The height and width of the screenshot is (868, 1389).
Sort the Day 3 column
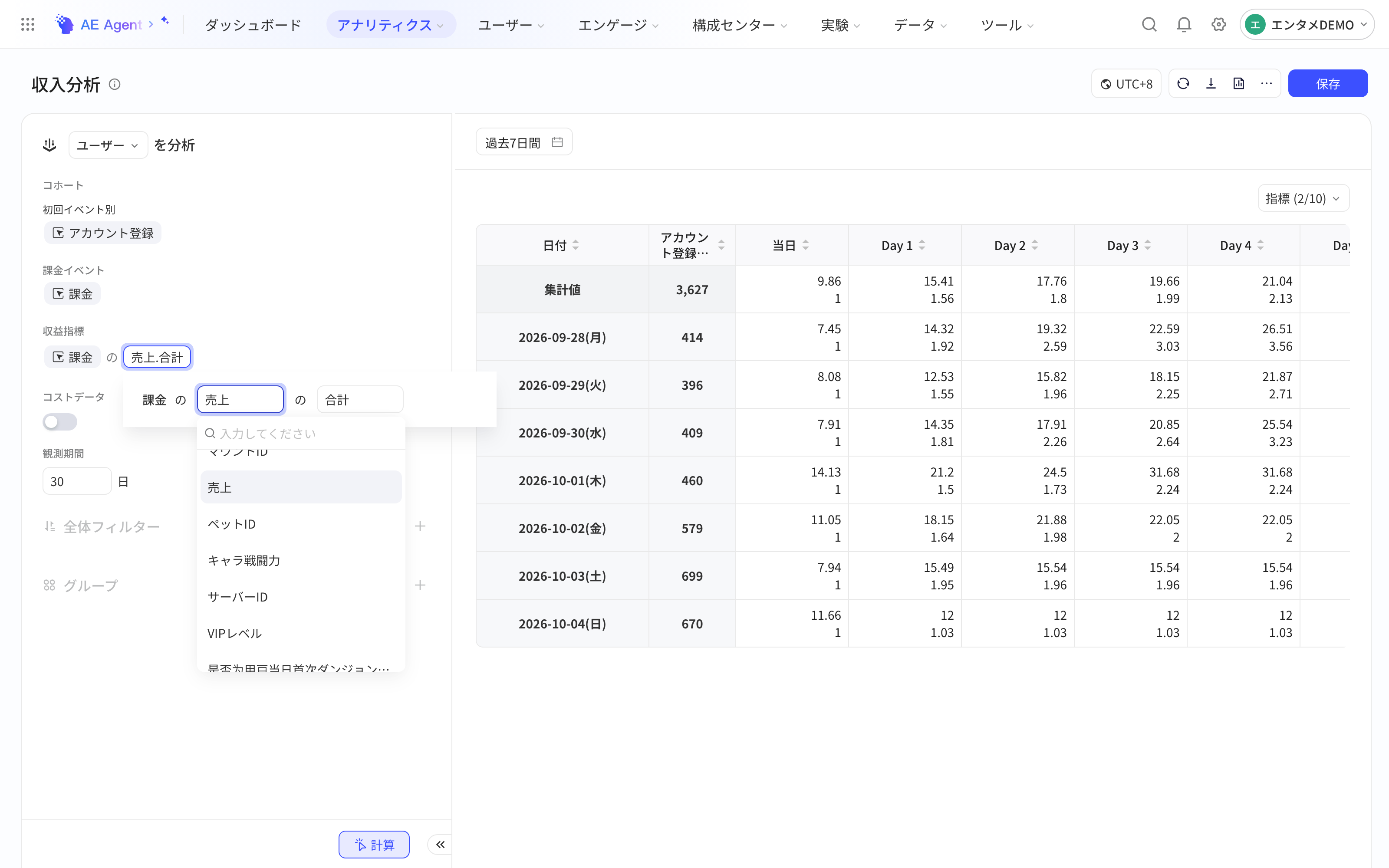pyautogui.click(x=1147, y=245)
